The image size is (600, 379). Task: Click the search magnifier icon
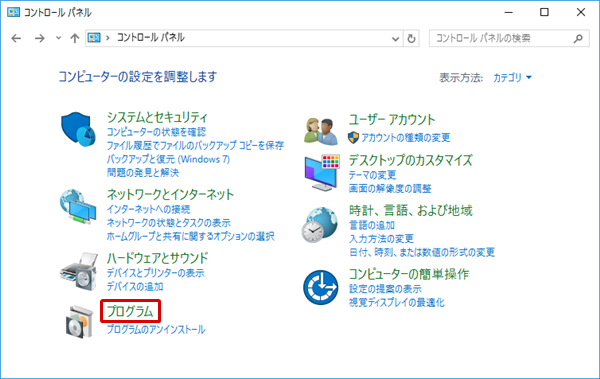point(578,38)
